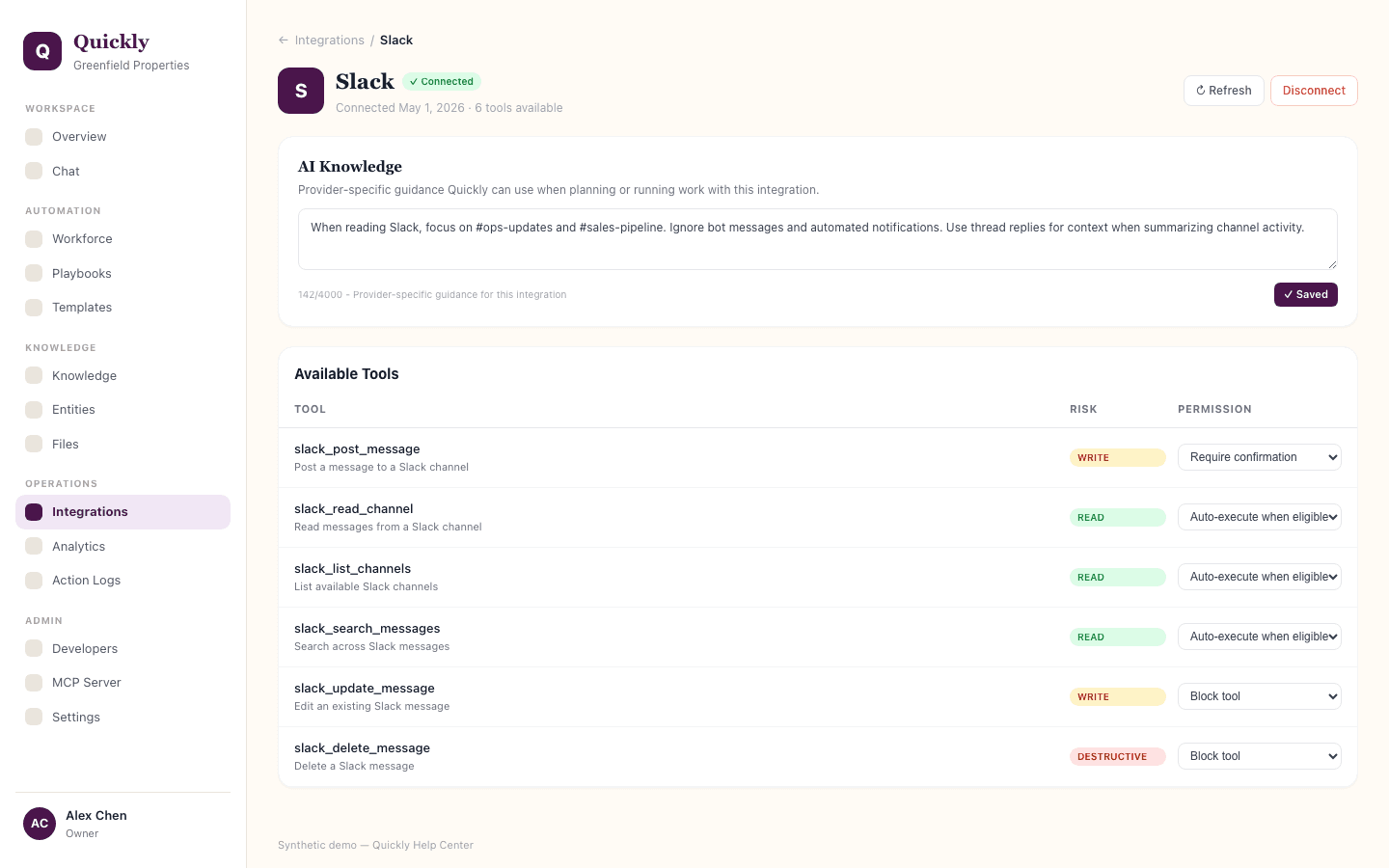Click READ badge for slack_search_messages

click(x=1118, y=637)
